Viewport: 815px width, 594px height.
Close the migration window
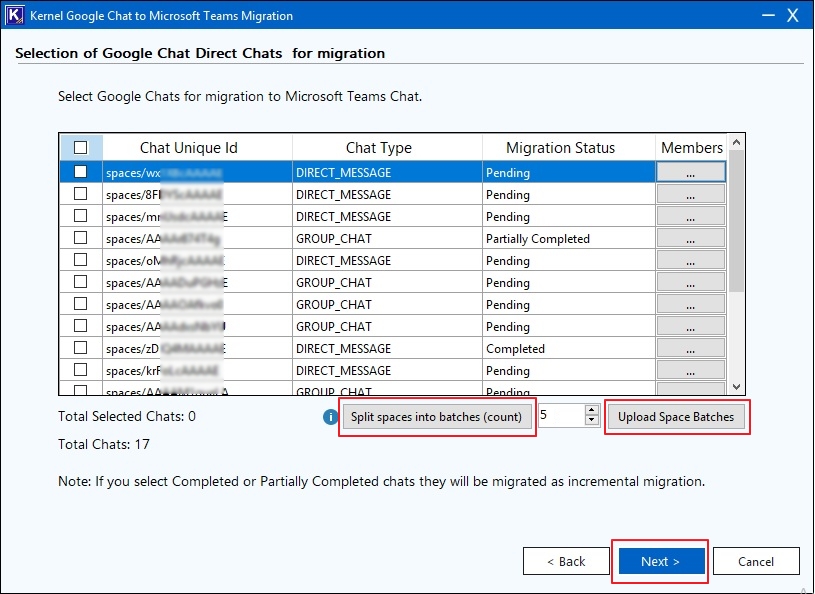(x=793, y=16)
